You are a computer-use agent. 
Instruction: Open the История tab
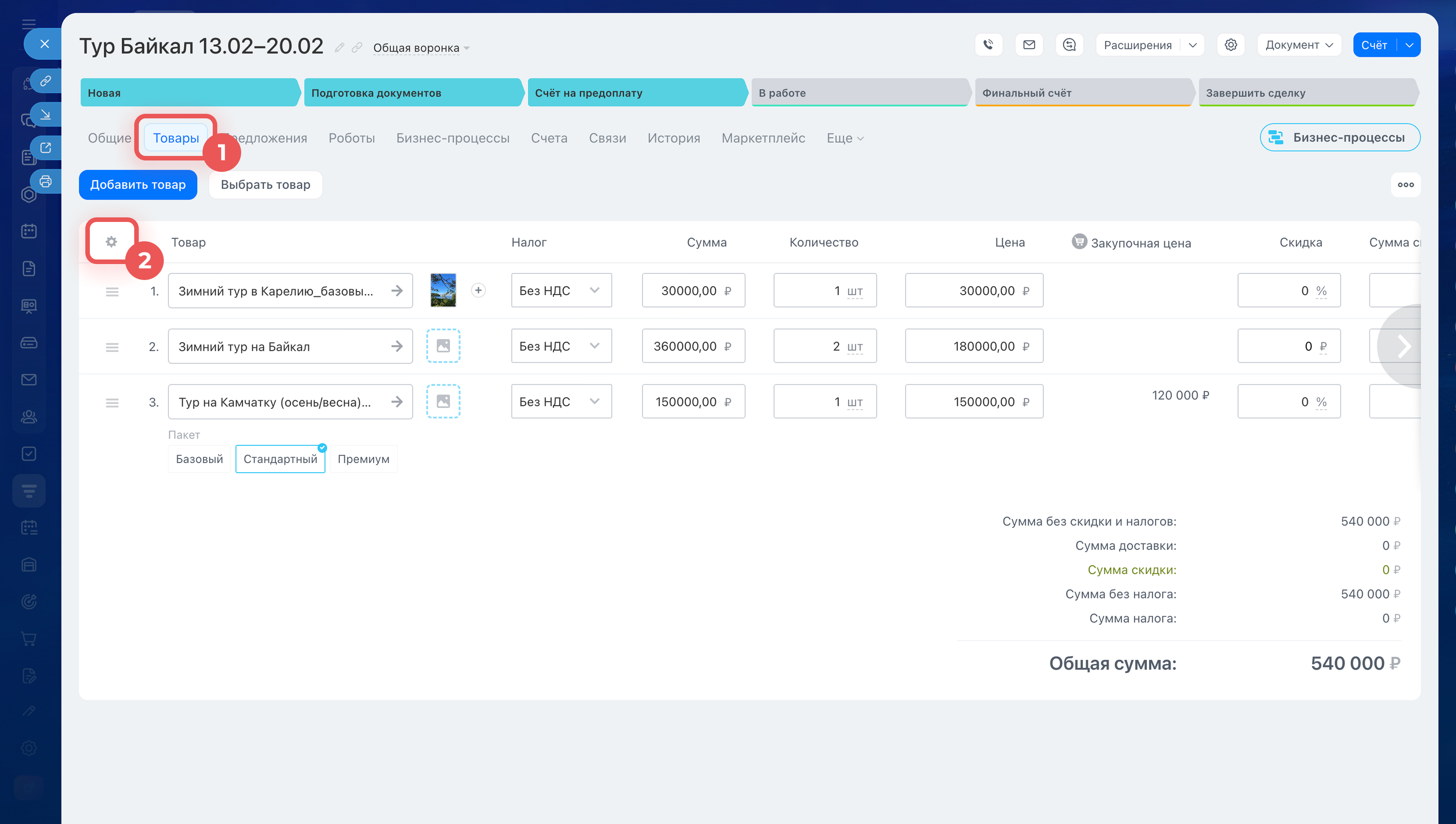click(673, 138)
